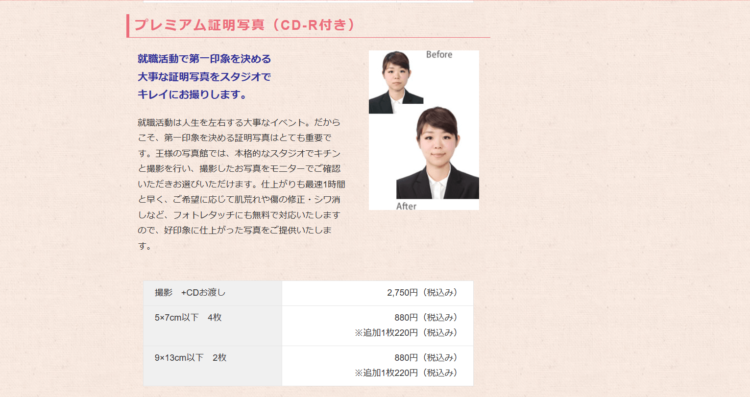Select the 5×7cm以下 4枚 row label

[x=188, y=317]
